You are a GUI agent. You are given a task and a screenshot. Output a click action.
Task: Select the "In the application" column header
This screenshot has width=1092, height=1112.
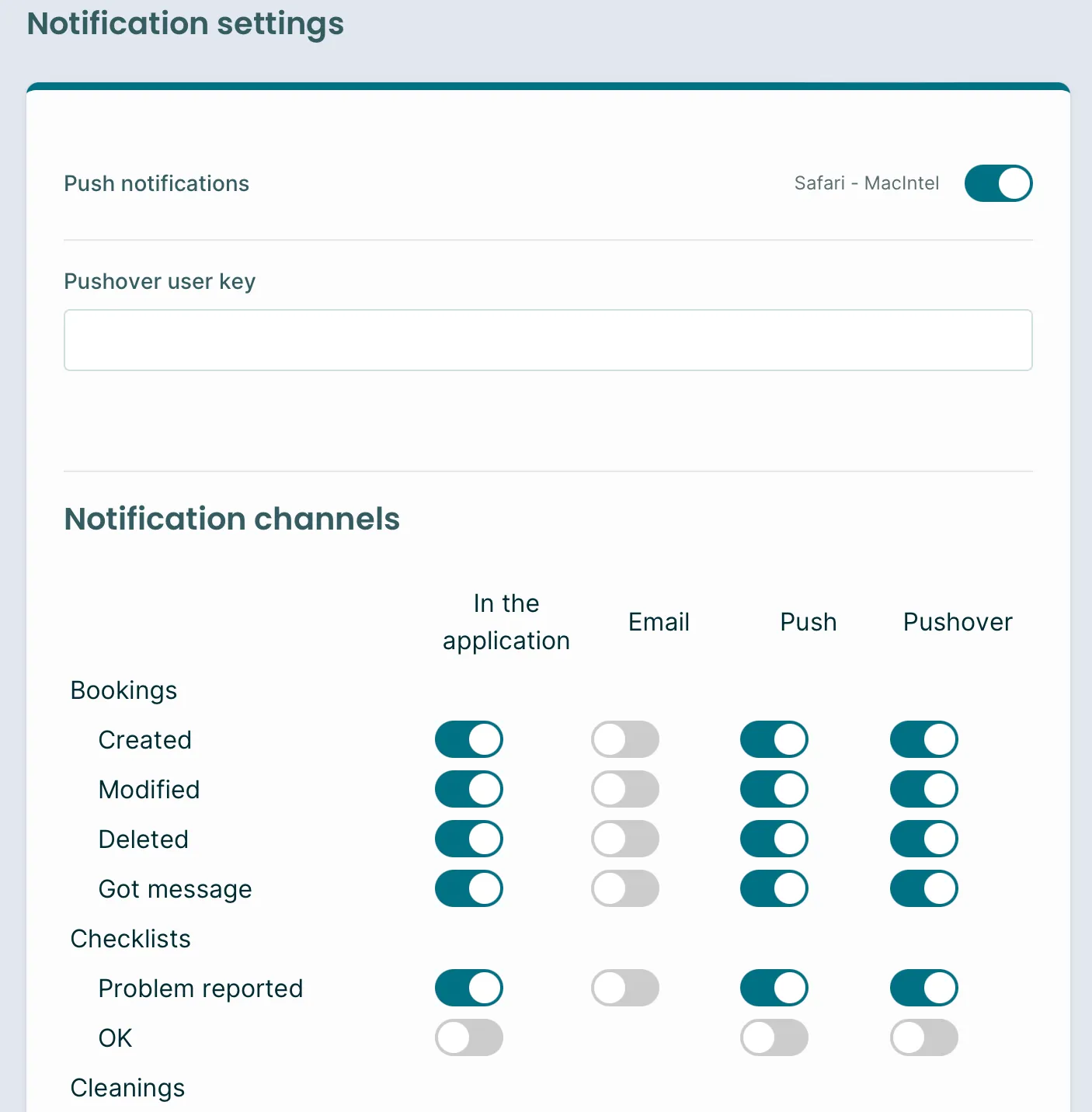coord(506,622)
